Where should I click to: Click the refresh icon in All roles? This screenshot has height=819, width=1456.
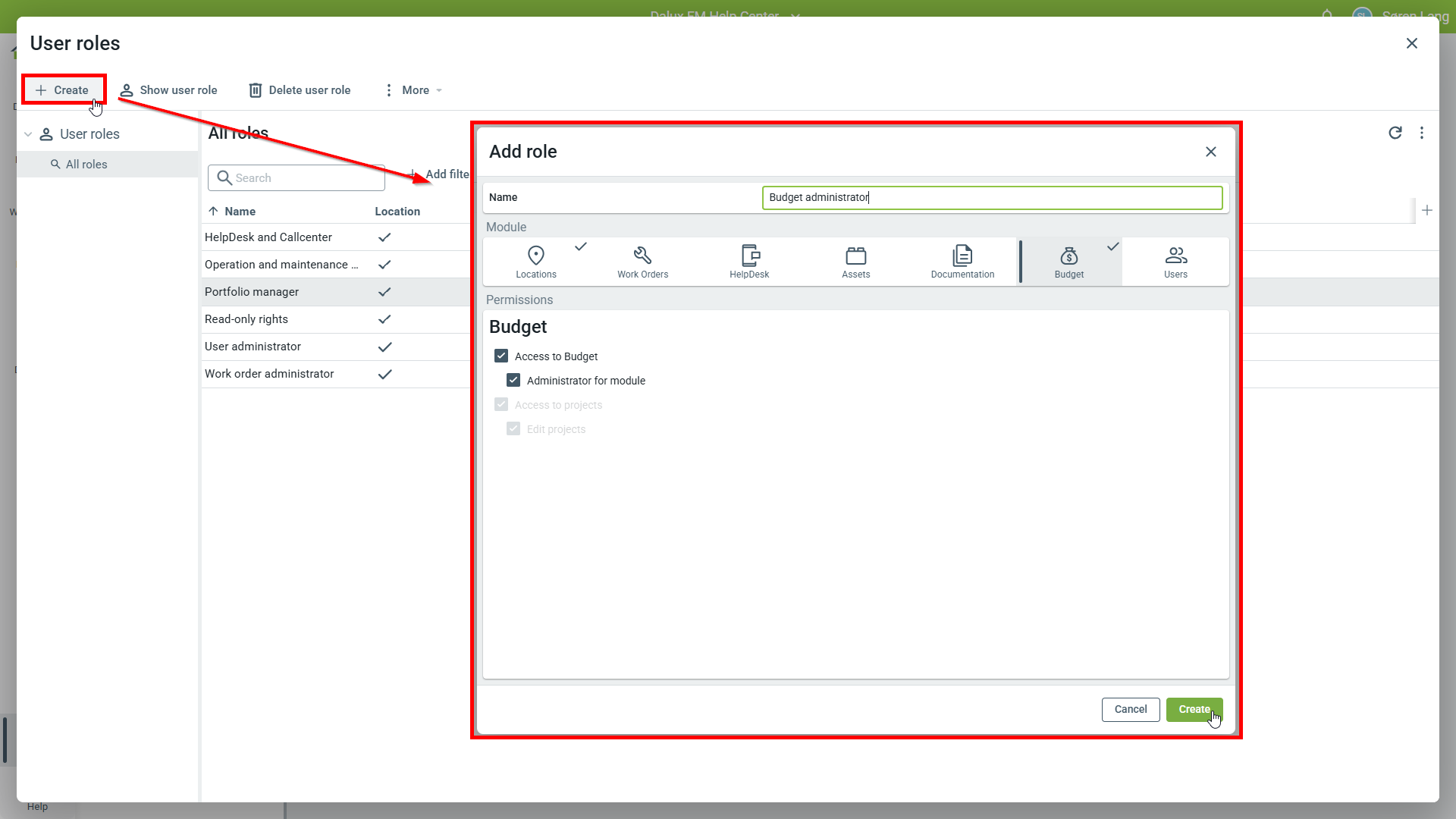tap(1395, 133)
